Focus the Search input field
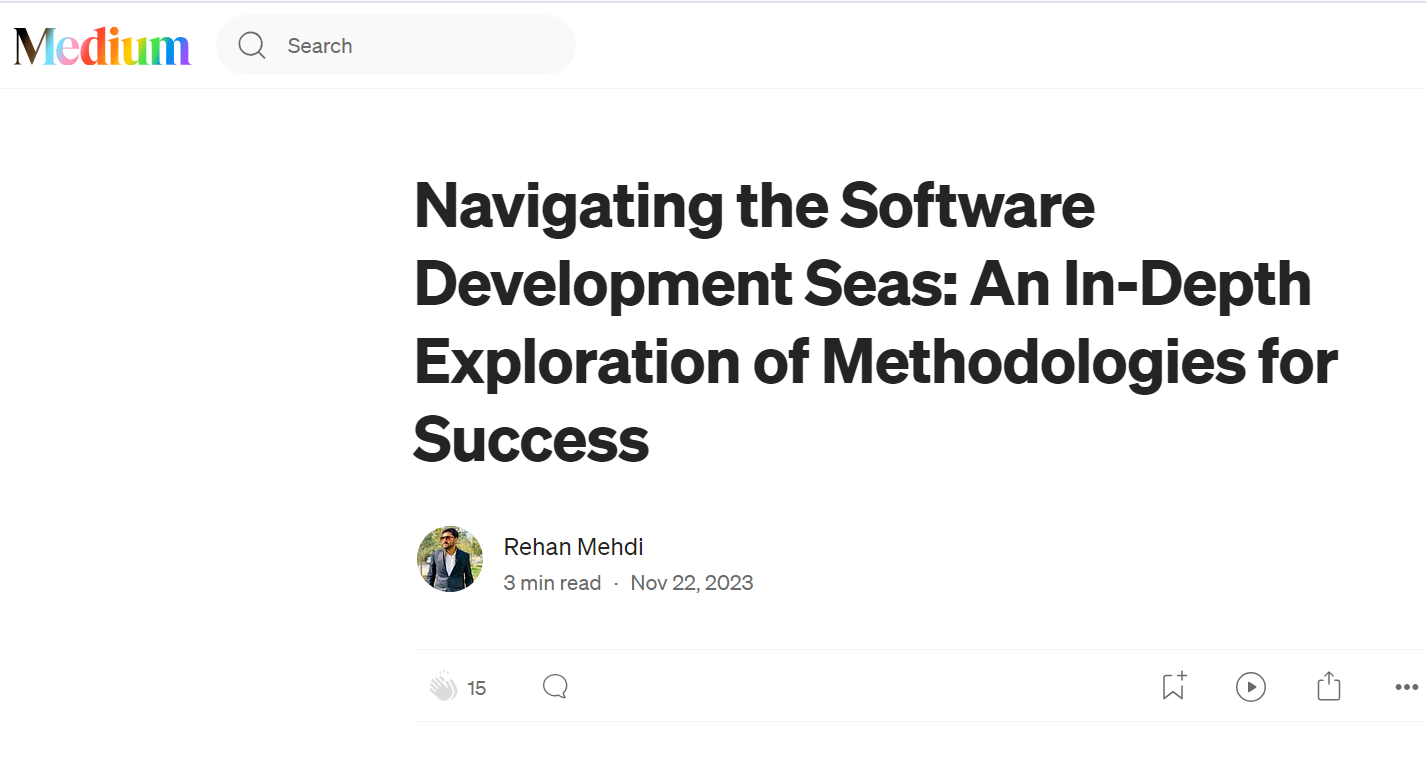 tap(396, 45)
